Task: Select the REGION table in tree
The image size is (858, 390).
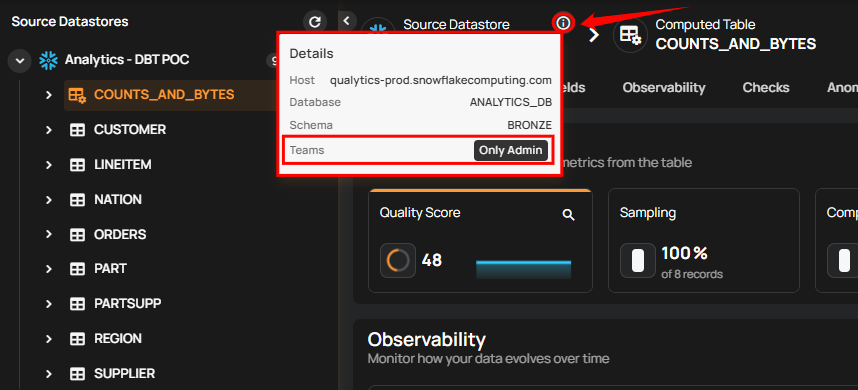Action: pyautogui.click(x=118, y=339)
